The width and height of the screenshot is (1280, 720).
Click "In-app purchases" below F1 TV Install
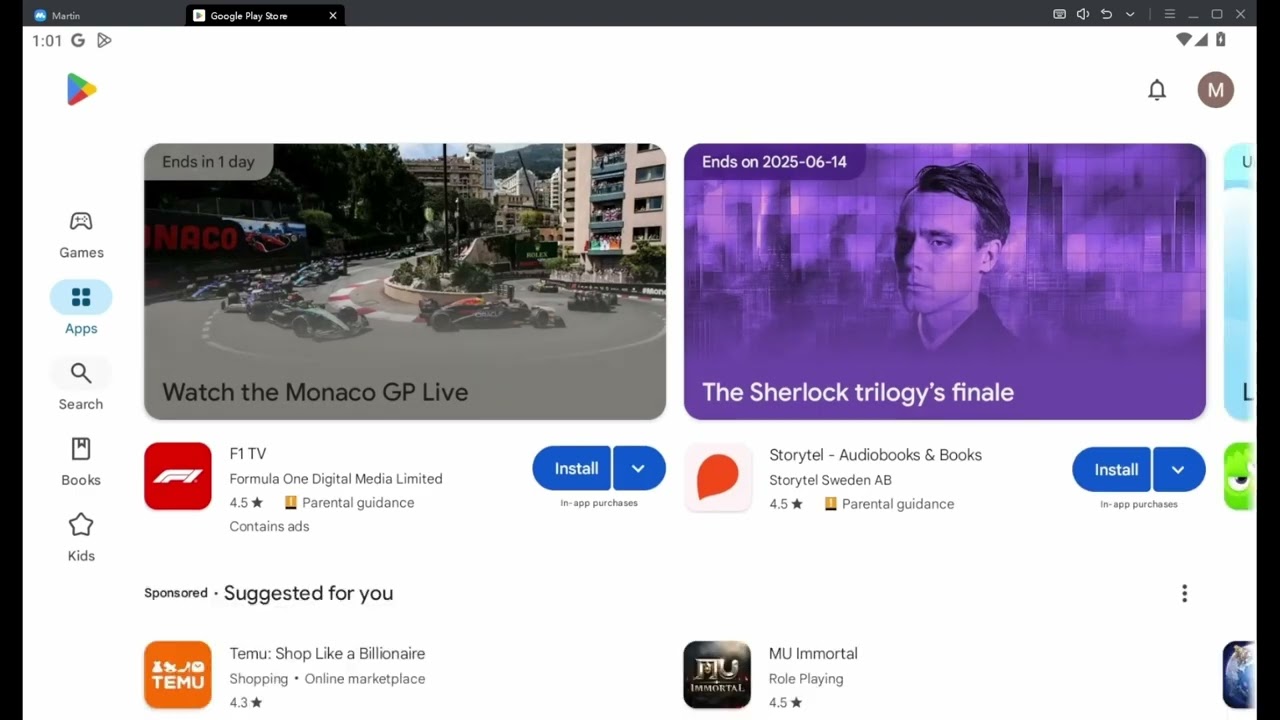(599, 503)
